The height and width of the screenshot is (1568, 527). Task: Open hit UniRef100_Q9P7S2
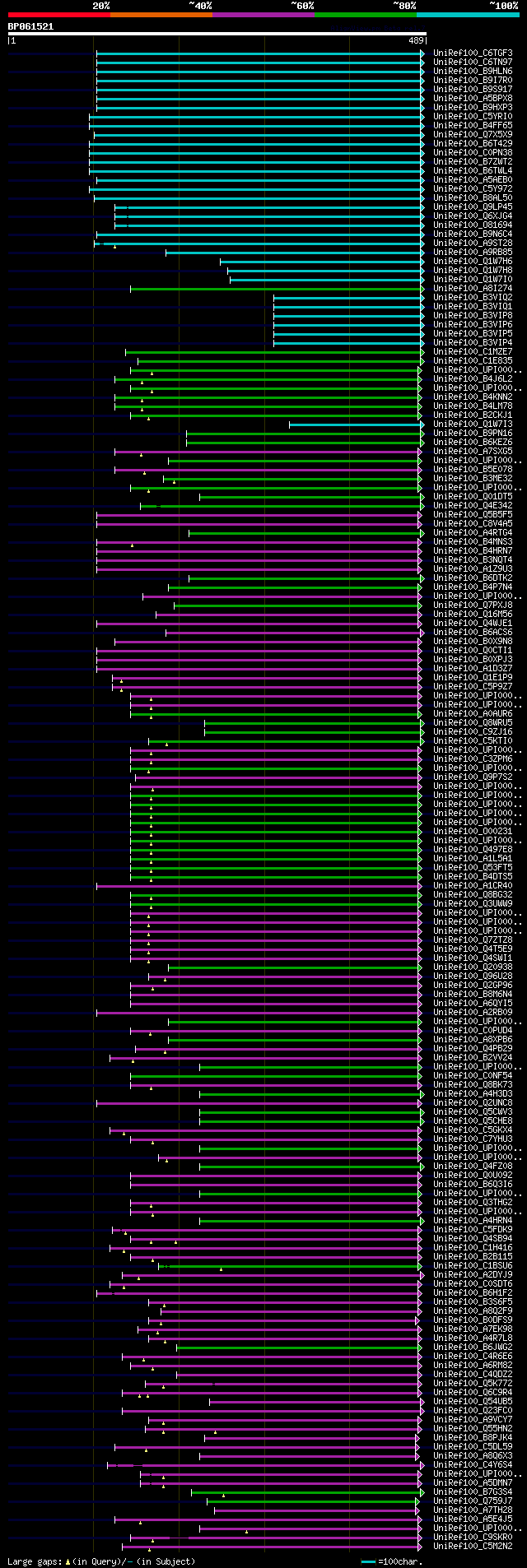click(x=473, y=777)
